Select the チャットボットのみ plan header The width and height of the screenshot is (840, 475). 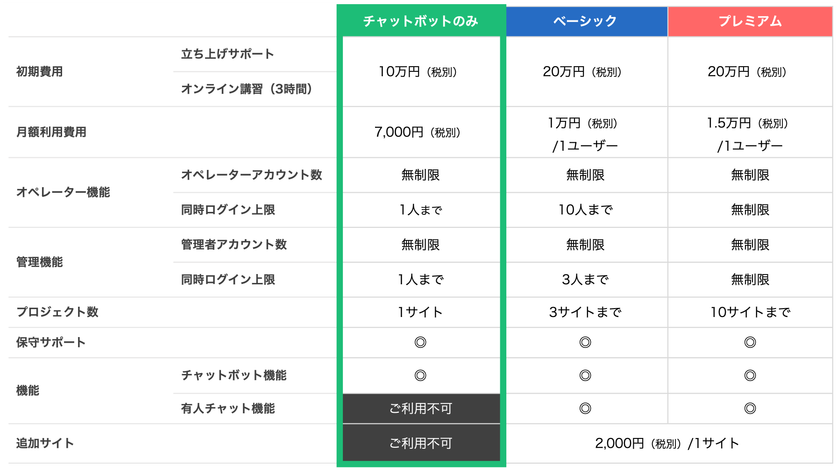421,21
